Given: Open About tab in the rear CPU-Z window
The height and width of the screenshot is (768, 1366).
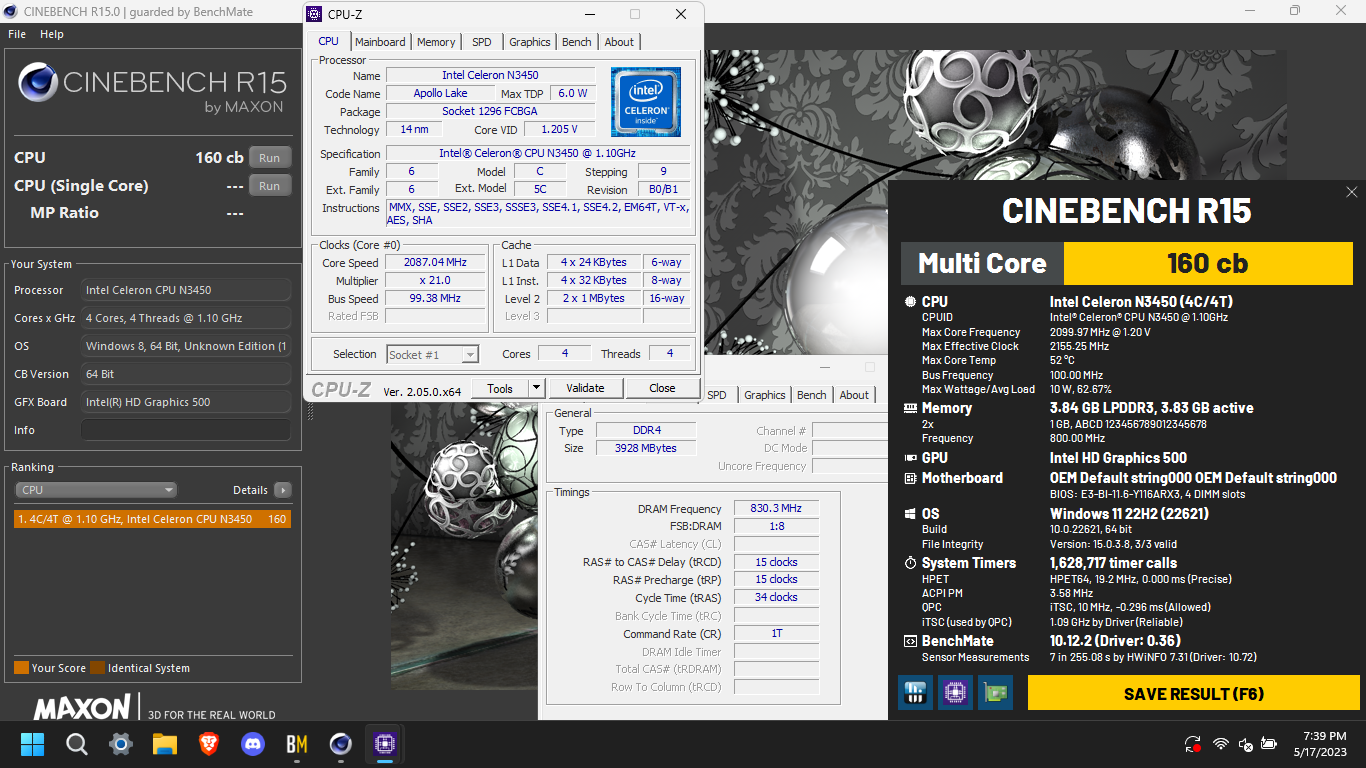Looking at the screenshot, I should click(x=854, y=395).
